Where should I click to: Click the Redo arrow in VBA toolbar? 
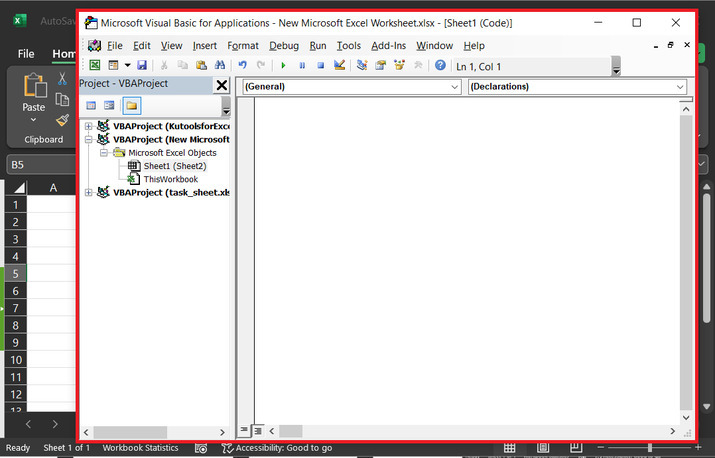pyautogui.click(x=261, y=65)
